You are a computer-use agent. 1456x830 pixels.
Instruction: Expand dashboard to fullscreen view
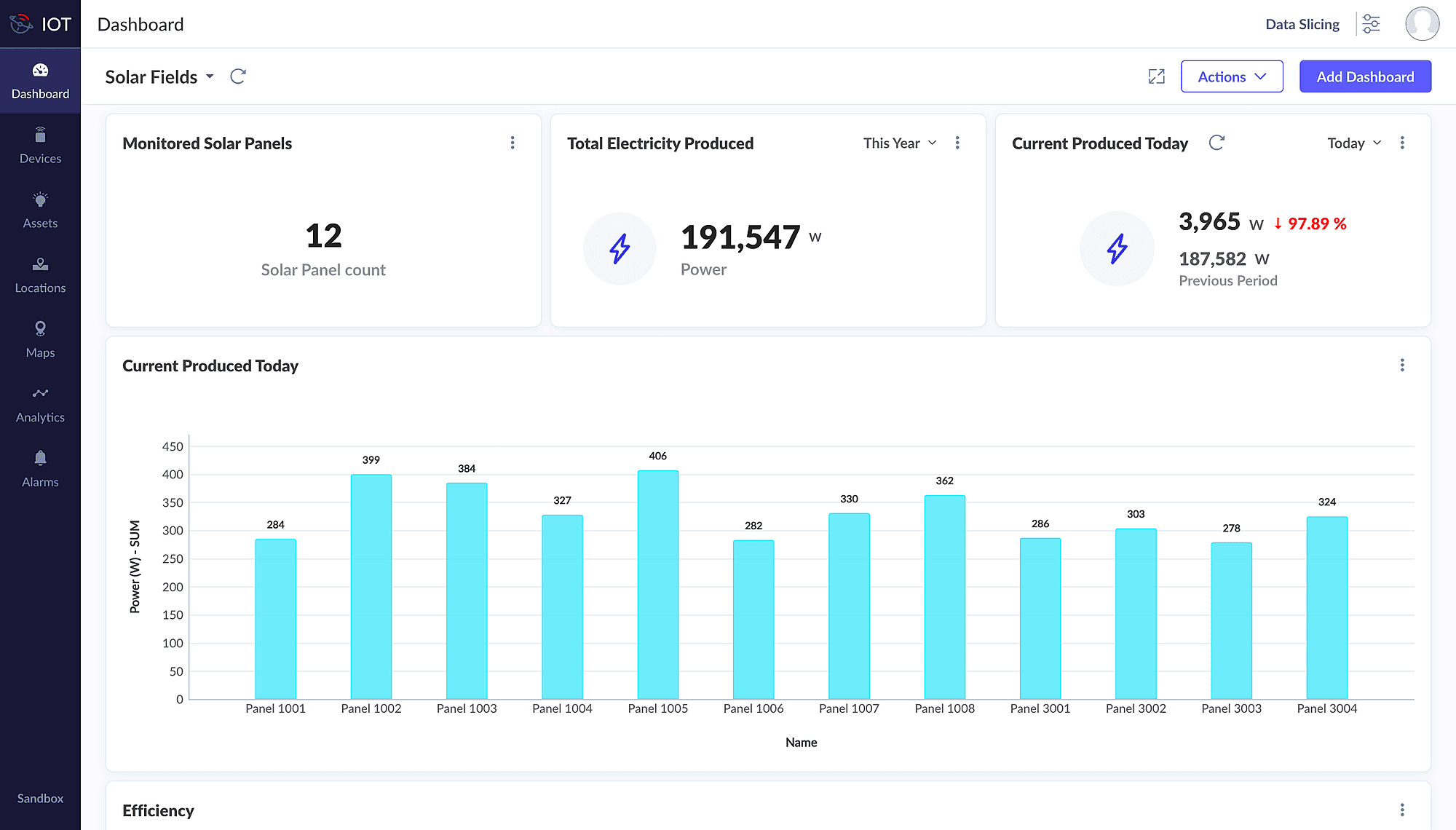tap(1156, 76)
